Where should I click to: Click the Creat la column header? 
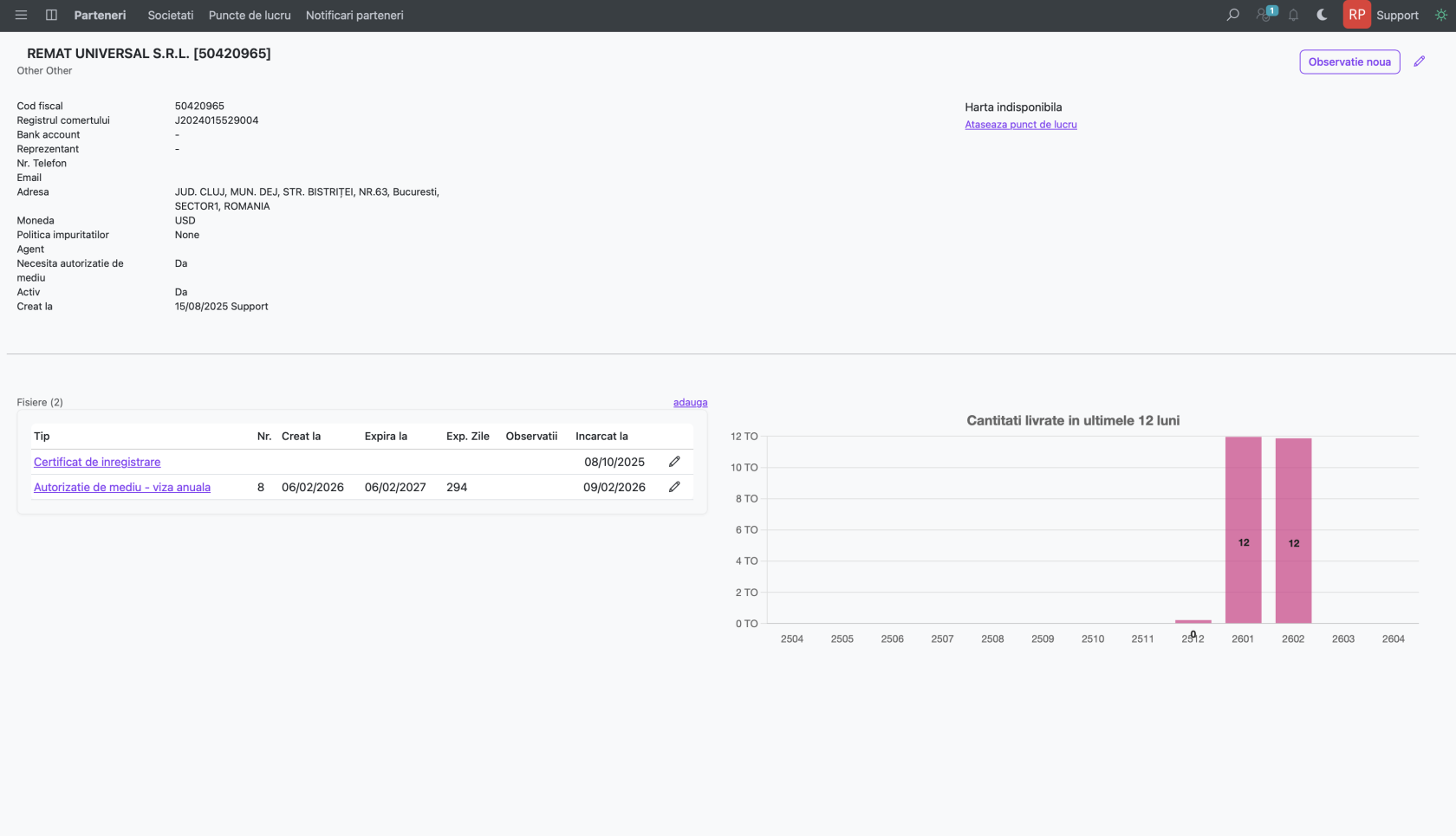(301, 436)
